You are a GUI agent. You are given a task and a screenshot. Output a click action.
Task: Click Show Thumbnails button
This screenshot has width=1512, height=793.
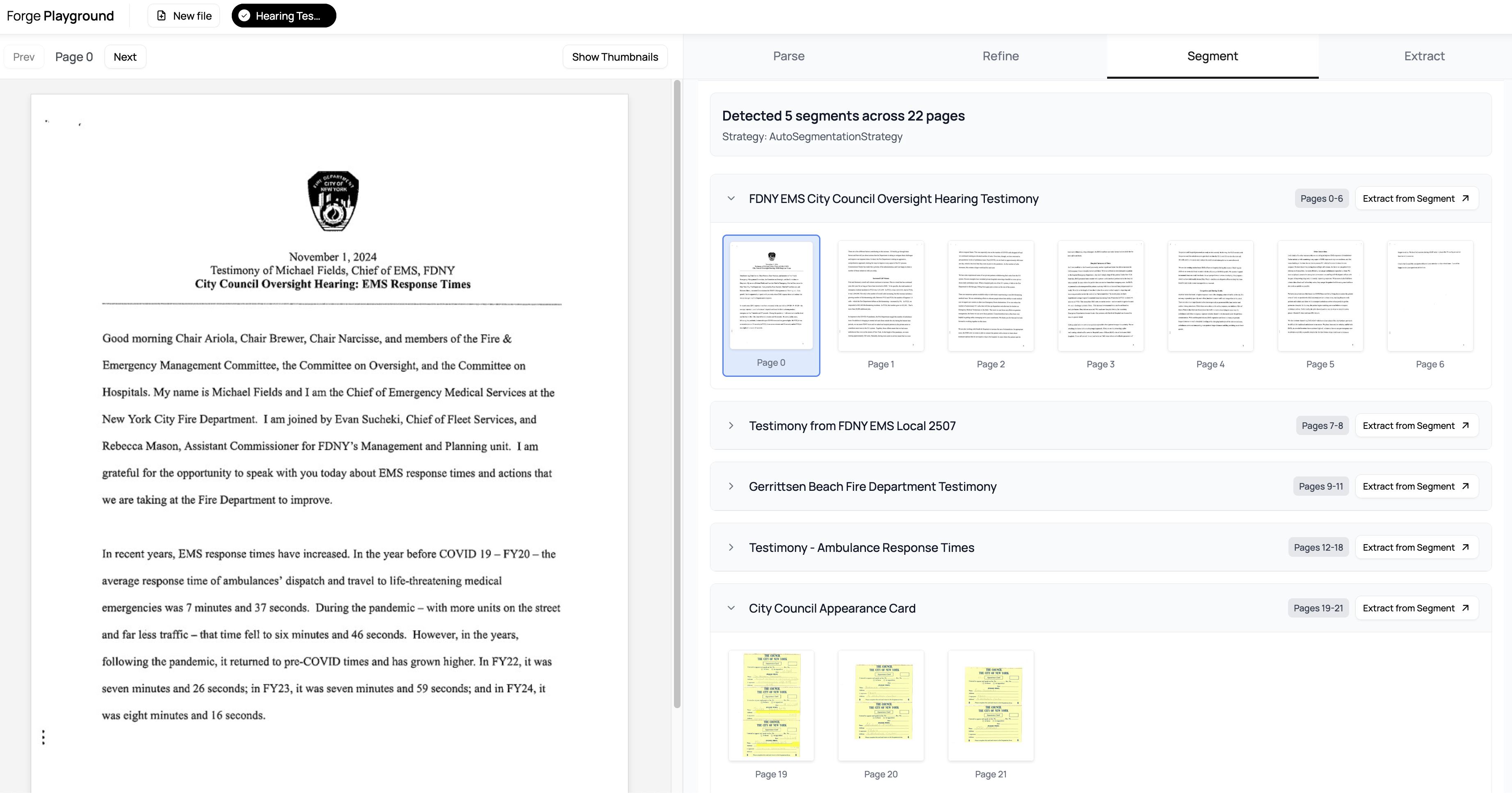point(614,57)
